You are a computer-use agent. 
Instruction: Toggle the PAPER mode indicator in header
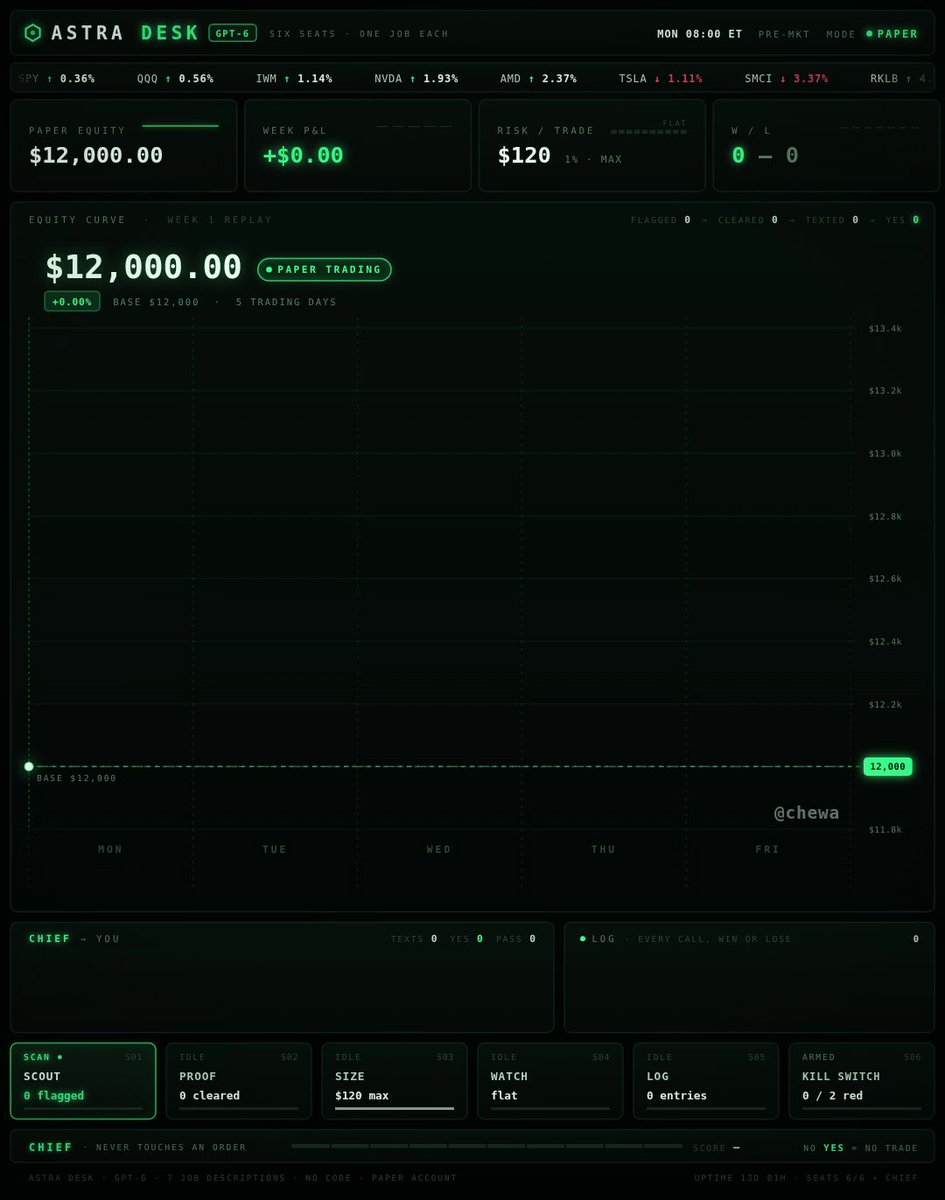[x=892, y=34]
